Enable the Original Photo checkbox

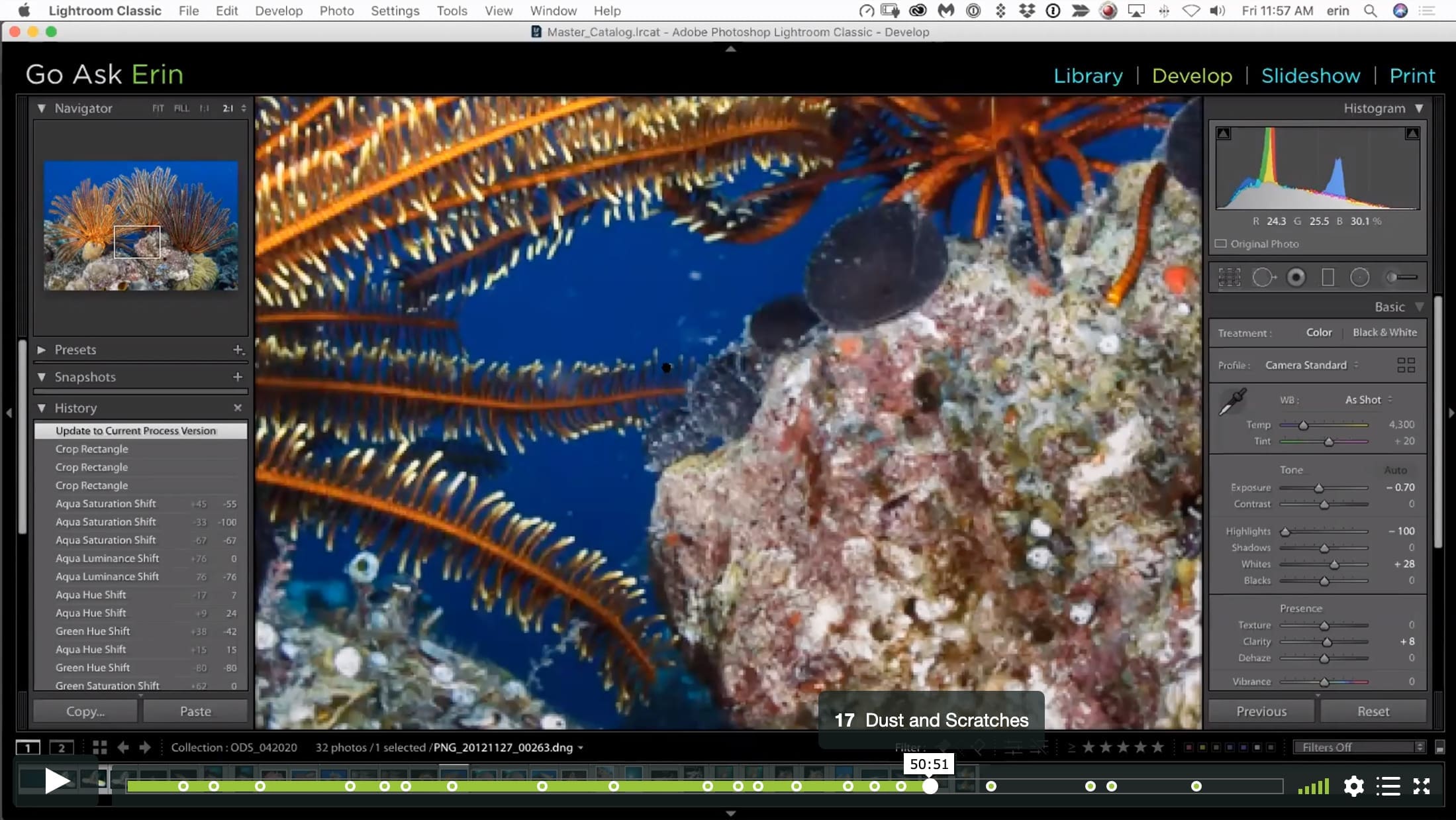tap(1221, 244)
